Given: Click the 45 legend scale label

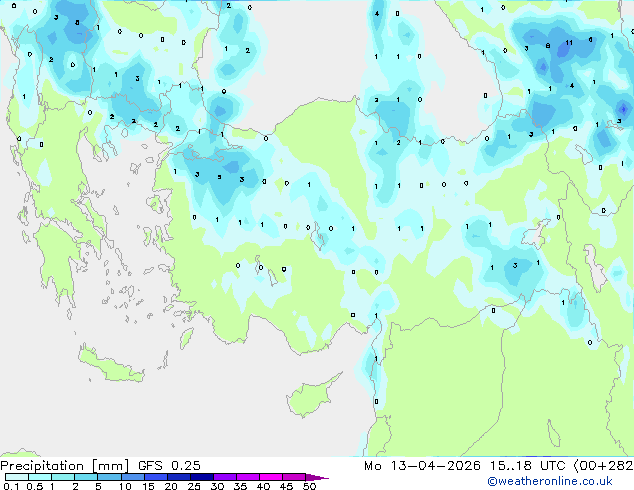Looking at the screenshot, I should tap(286, 486).
